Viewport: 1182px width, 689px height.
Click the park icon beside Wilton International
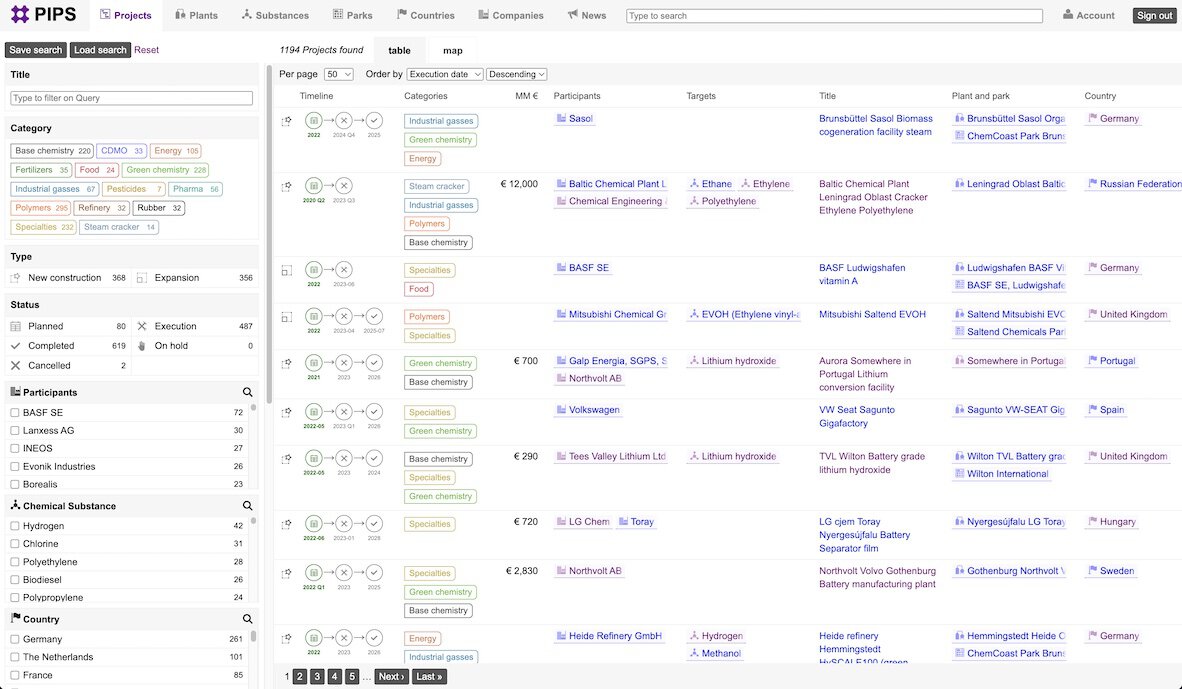coord(960,473)
